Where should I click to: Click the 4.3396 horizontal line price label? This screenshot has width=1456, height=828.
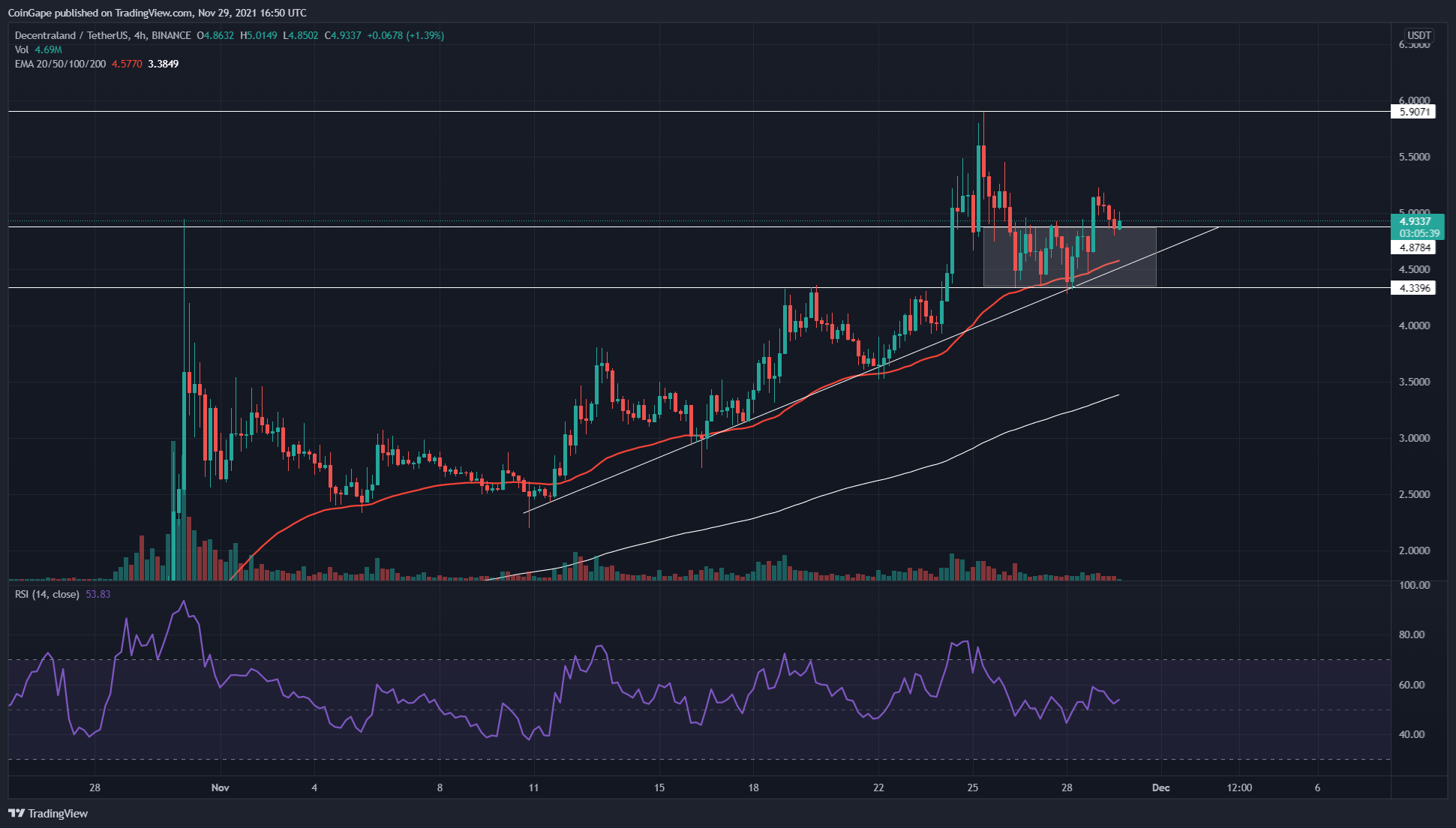pos(1413,288)
